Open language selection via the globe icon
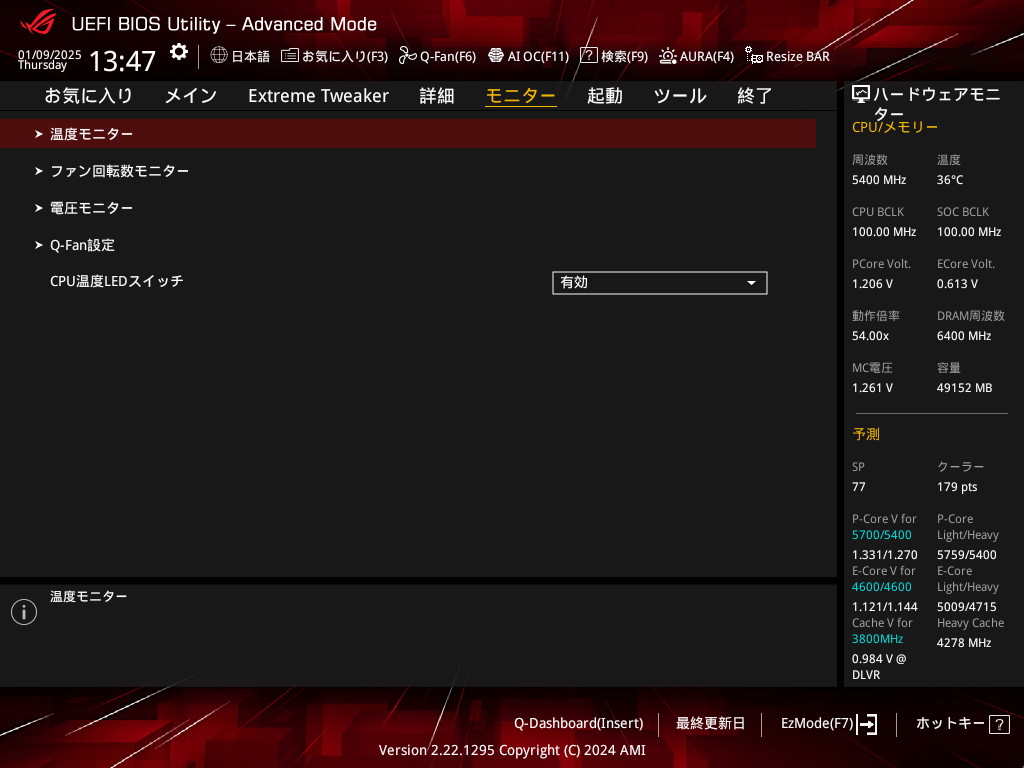Screen dimensions: 1024x768 (219, 56)
